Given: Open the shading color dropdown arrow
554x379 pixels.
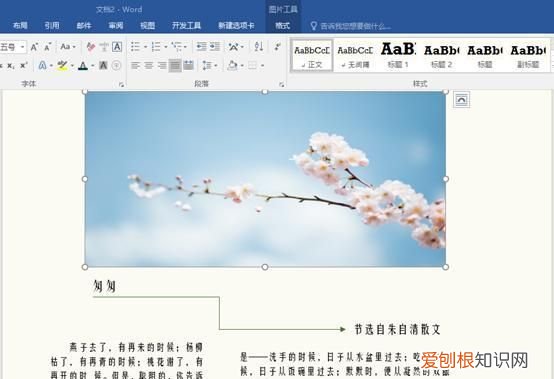Looking at the screenshot, I should coord(242,66).
